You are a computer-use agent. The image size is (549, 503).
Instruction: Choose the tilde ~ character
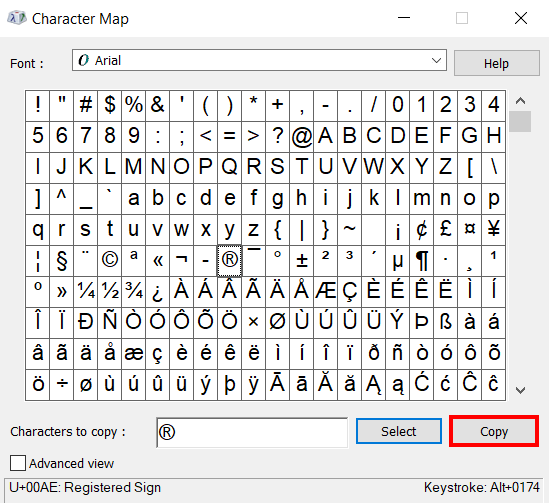point(349,230)
